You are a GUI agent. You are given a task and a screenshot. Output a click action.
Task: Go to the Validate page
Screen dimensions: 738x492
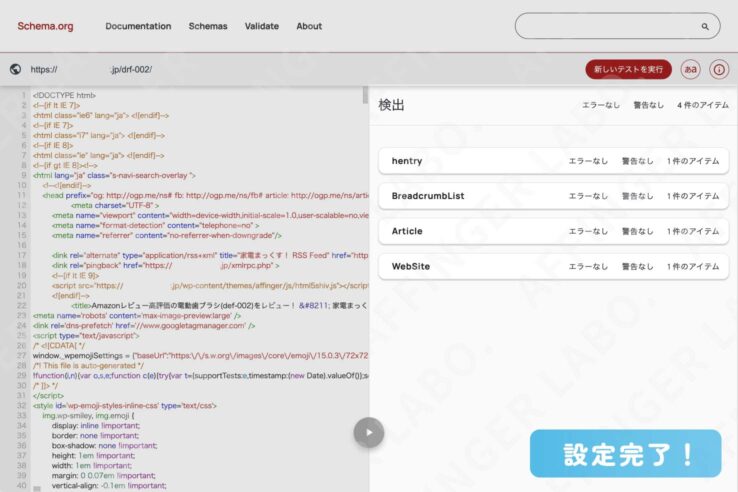coord(261,26)
